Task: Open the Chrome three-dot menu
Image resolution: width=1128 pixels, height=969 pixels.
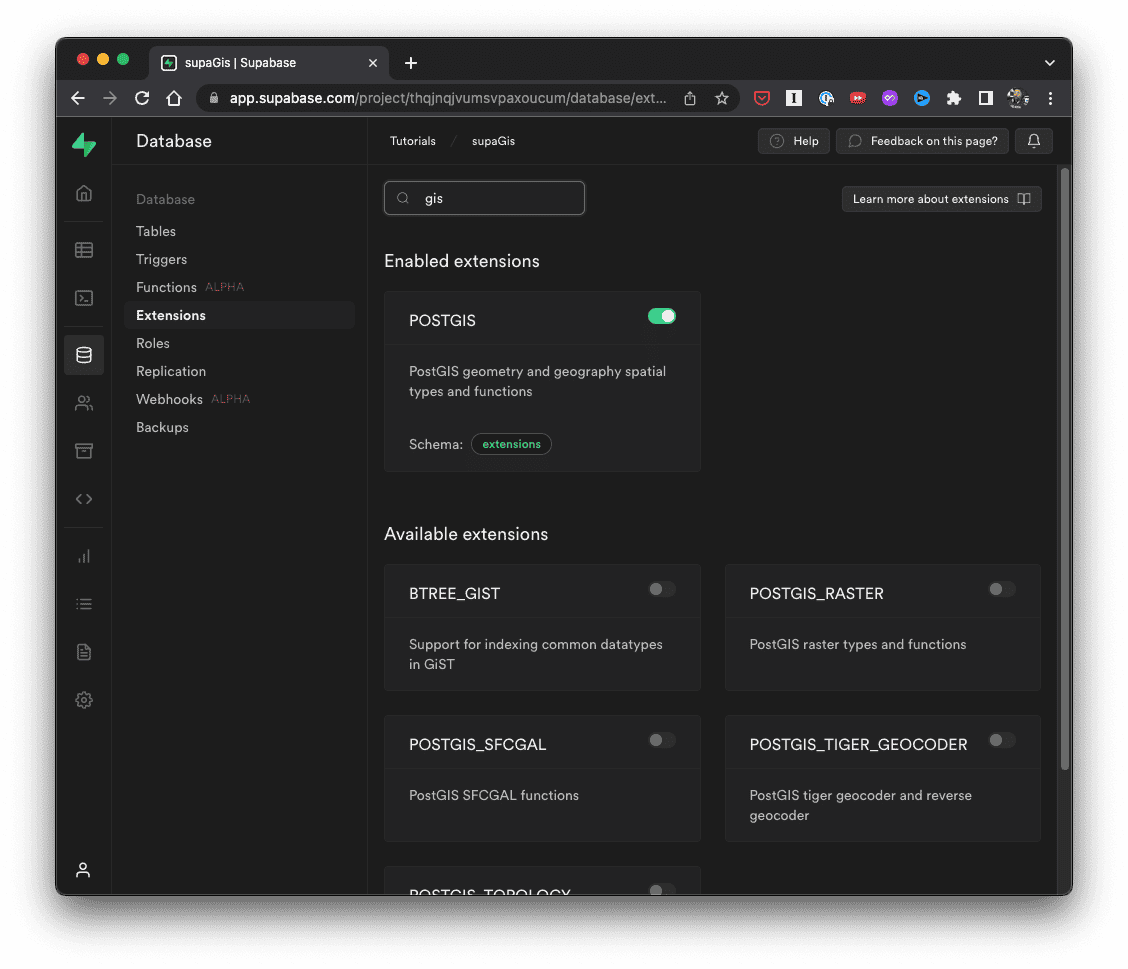Action: (1050, 98)
